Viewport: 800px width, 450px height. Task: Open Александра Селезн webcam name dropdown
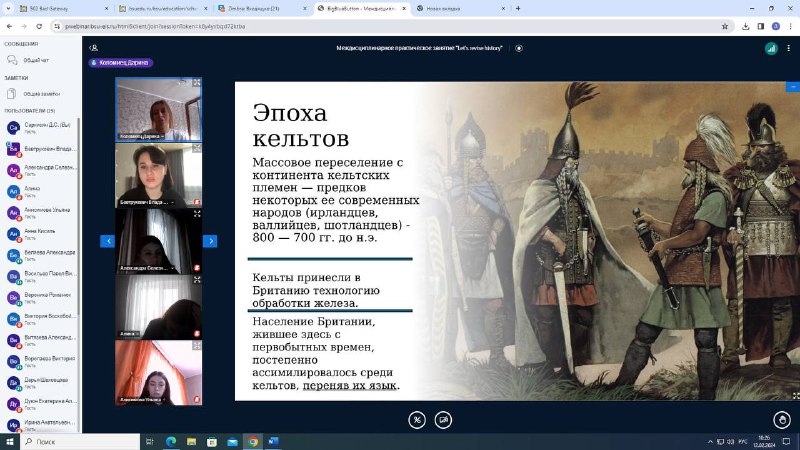coord(146,268)
